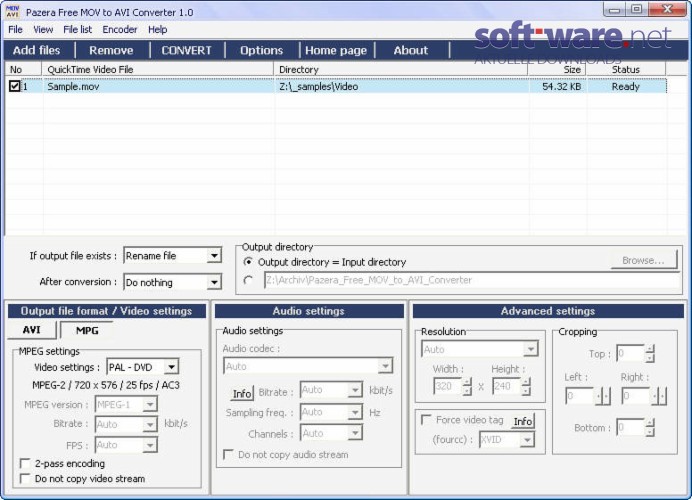Open the File list menu
This screenshot has width=692, height=500.
click(77, 30)
